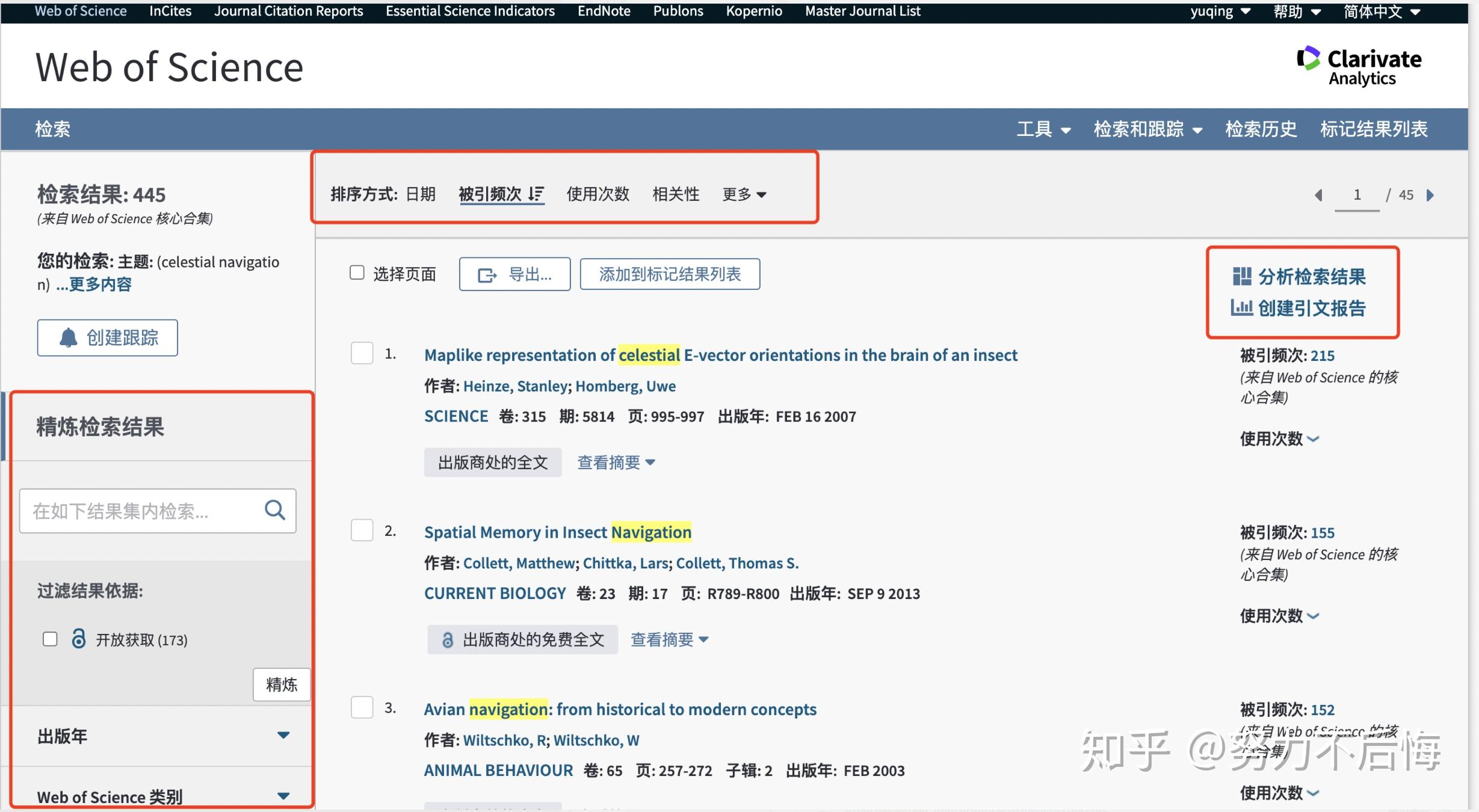The width and height of the screenshot is (1479, 812).
Task: Sort results by 相关性
Action: point(676,194)
